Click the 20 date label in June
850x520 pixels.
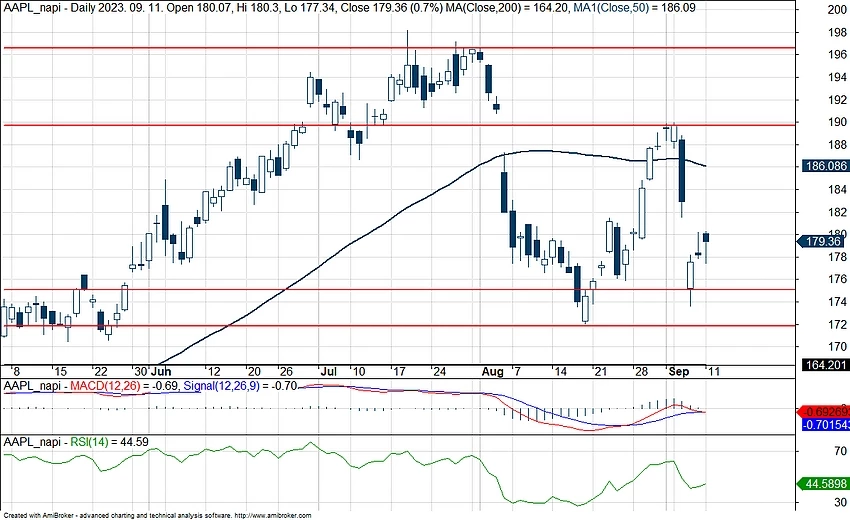coord(254,371)
